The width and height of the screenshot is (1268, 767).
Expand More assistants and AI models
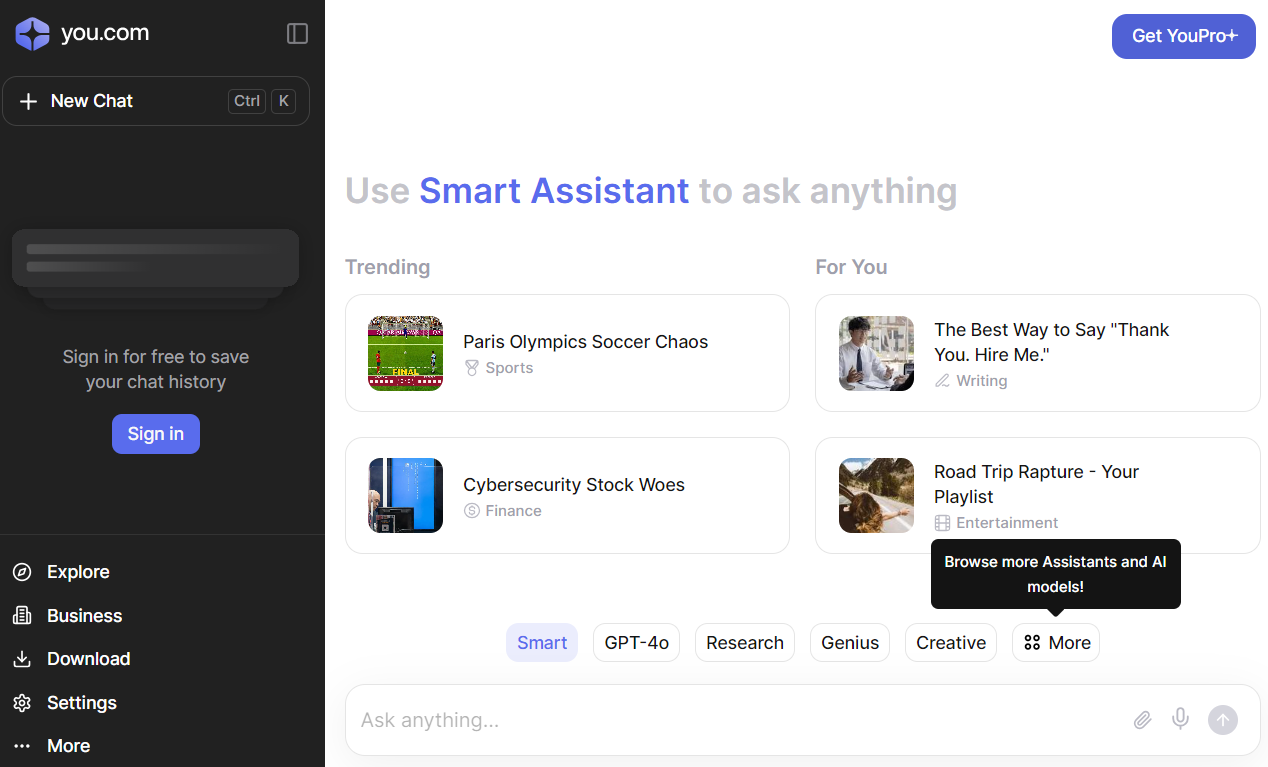[1056, 643]
